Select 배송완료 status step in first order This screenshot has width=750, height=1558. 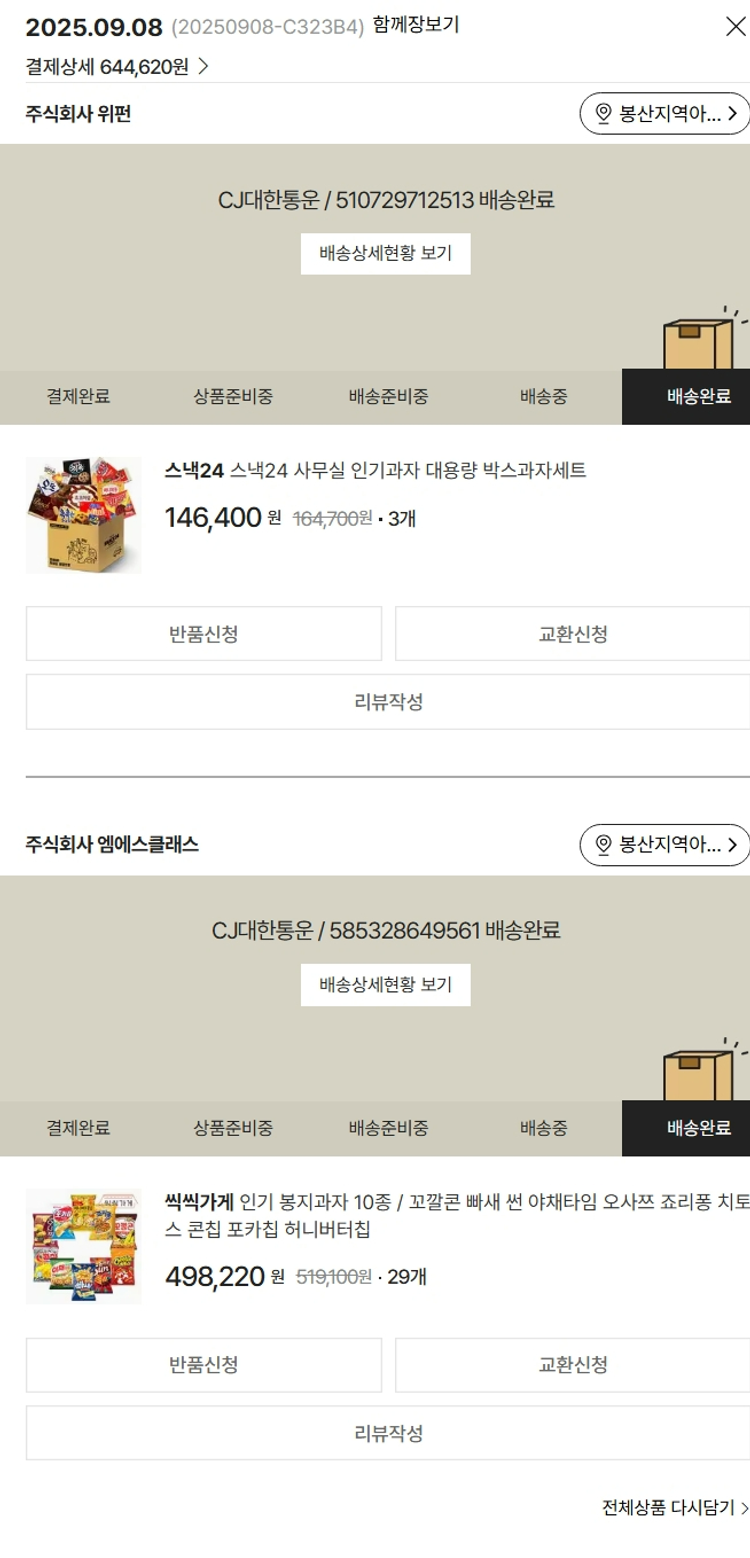[686, 397]
